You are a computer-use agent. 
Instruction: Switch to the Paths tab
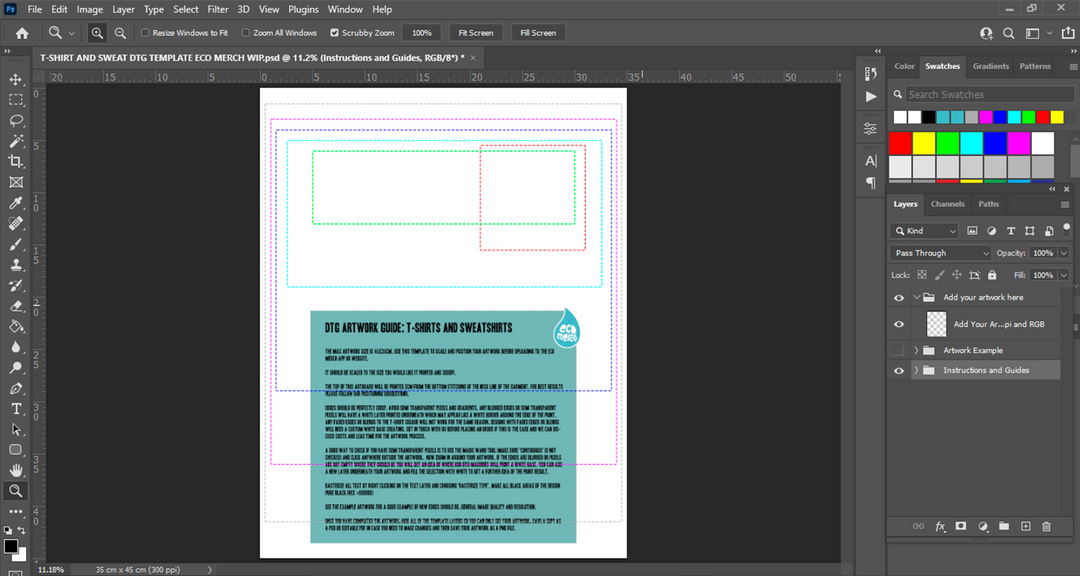coord(988,204)
